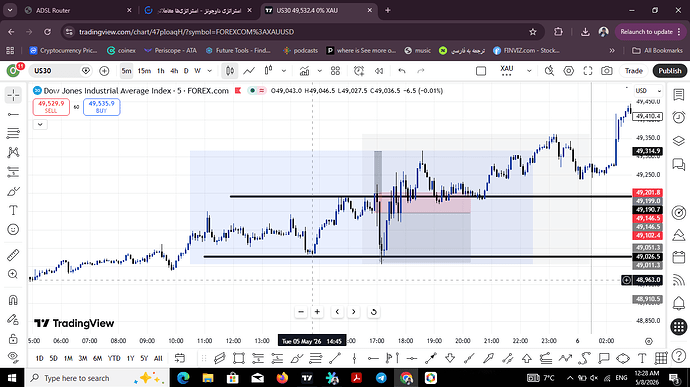
Task: Expand the collapsed indicator legend chevron
Action: point(40,125)
